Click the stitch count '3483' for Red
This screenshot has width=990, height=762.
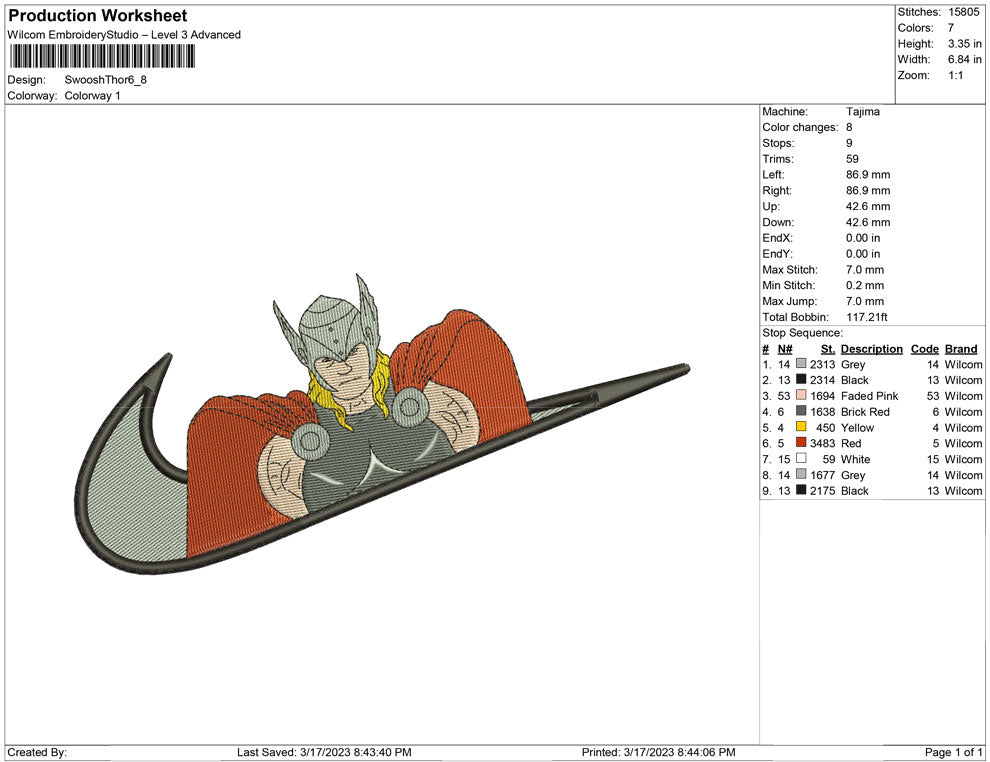[x=823, y=443]
